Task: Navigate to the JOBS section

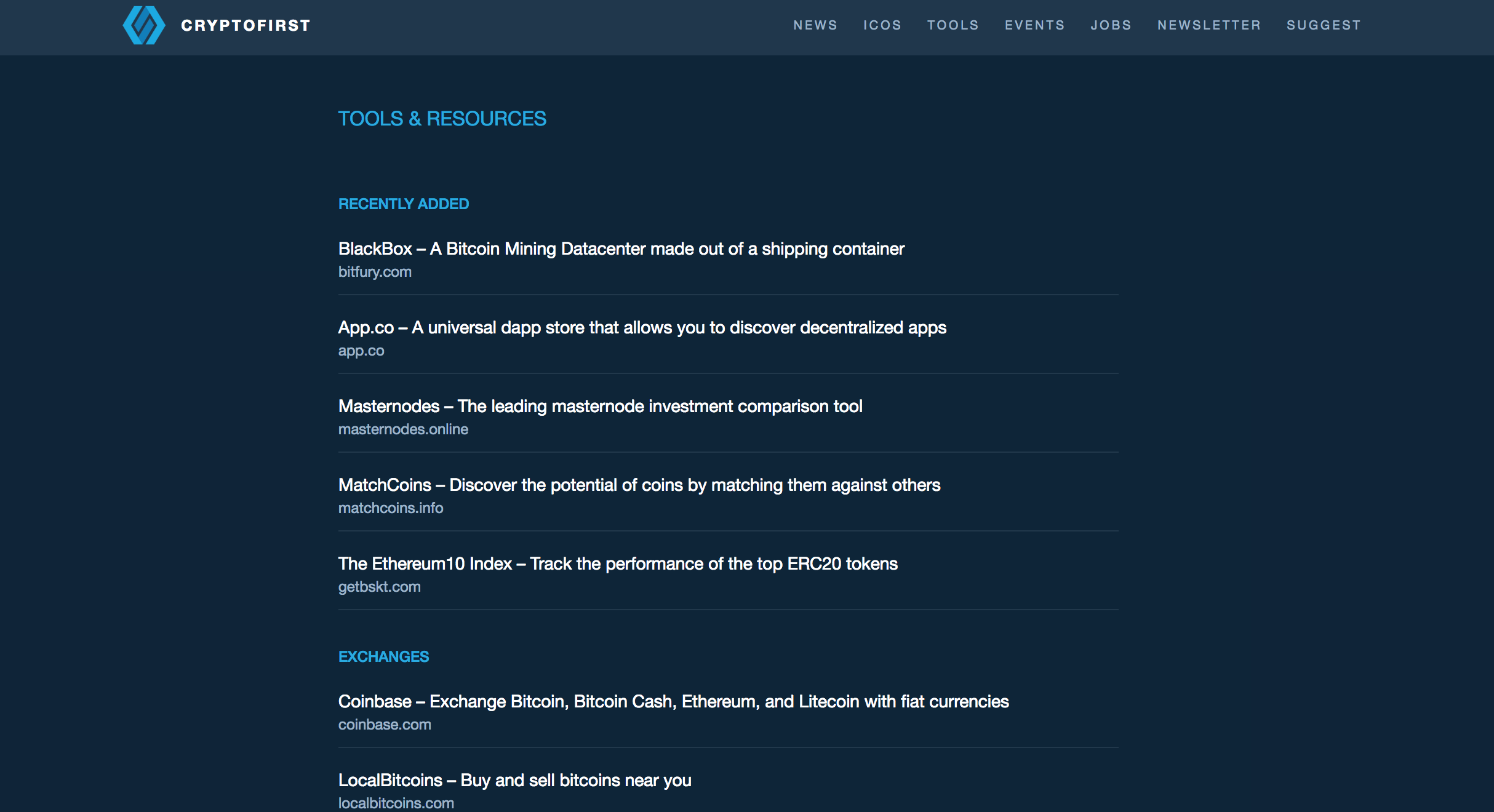Action: (1111, 25)
